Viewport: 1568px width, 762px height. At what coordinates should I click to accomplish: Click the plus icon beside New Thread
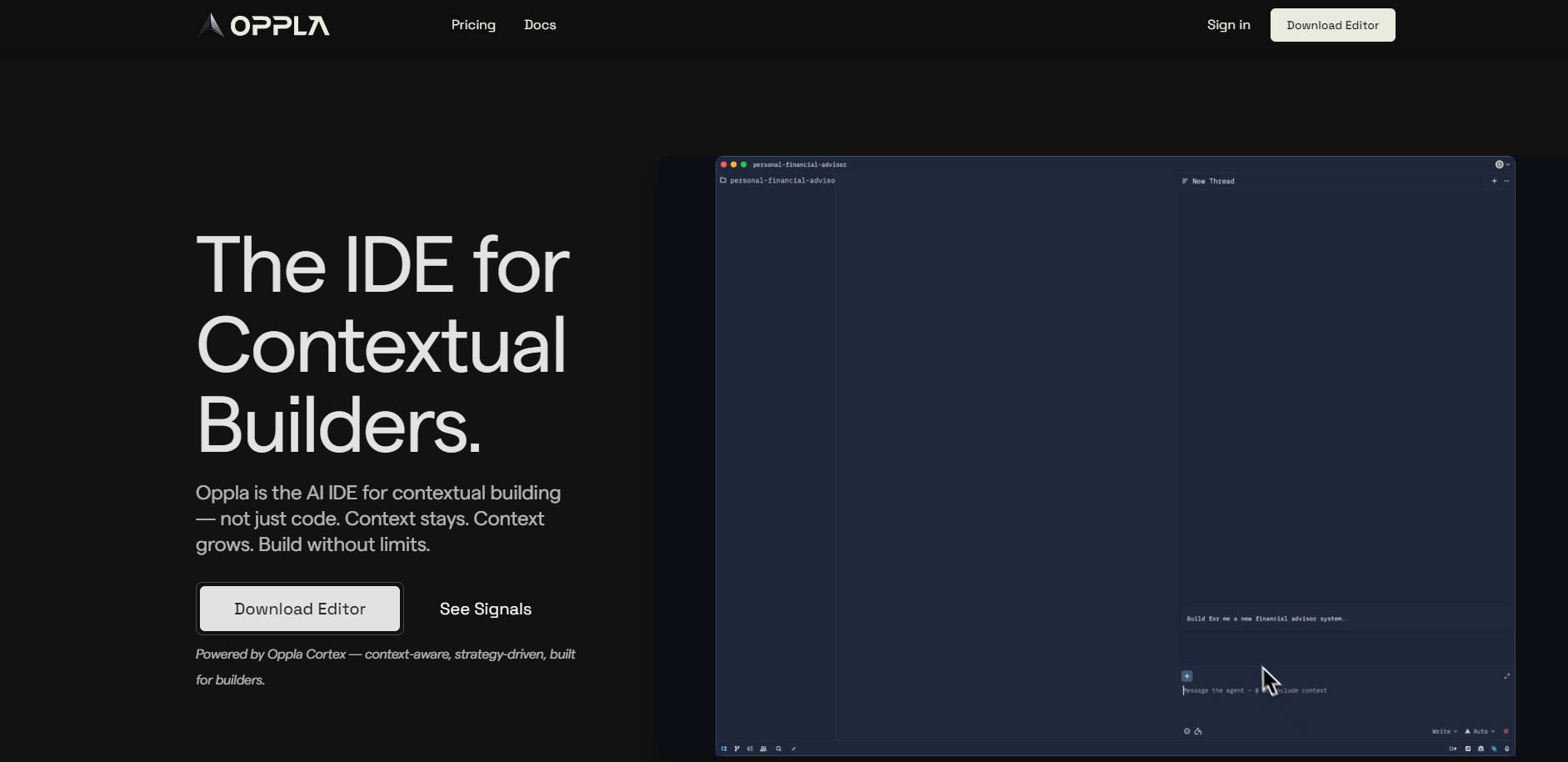[1494, 181]
